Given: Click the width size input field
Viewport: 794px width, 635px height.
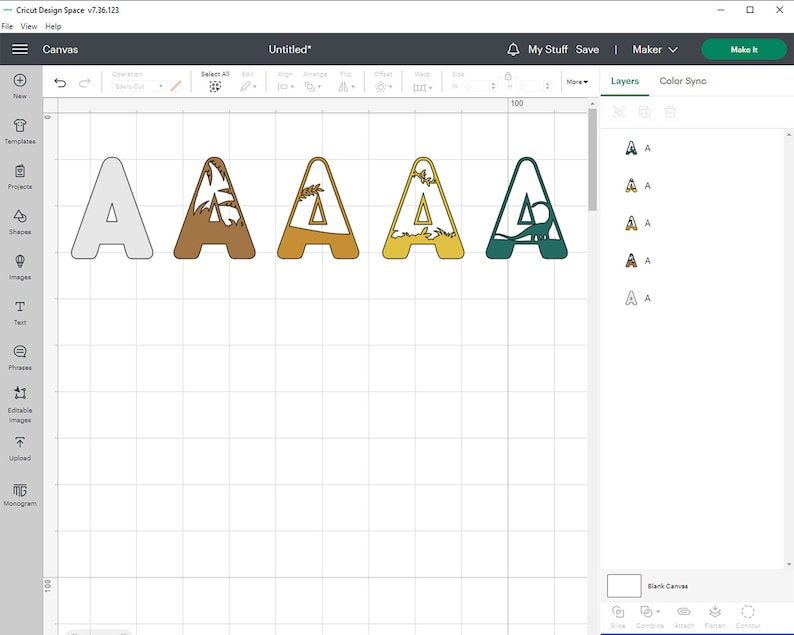Looking at the screenshot, I should [x=476, y=87].
